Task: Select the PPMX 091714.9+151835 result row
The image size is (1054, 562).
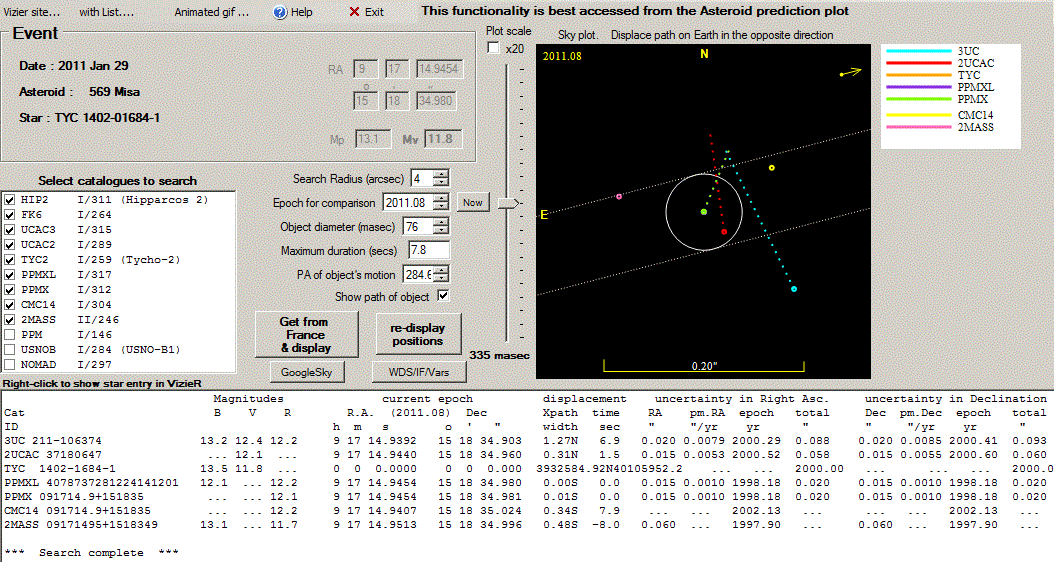Action: pos(525,497)
